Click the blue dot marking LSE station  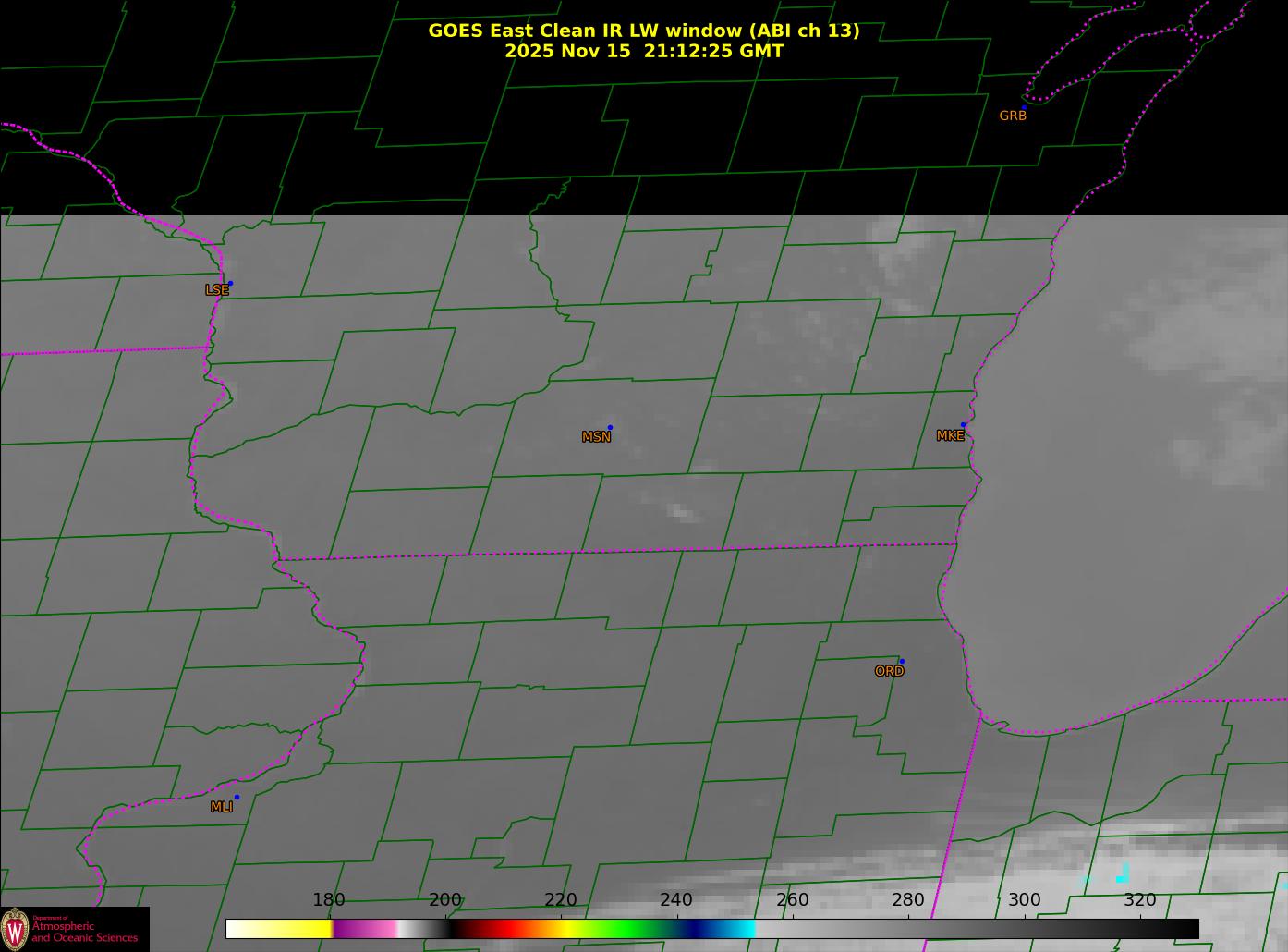[230, 284]
